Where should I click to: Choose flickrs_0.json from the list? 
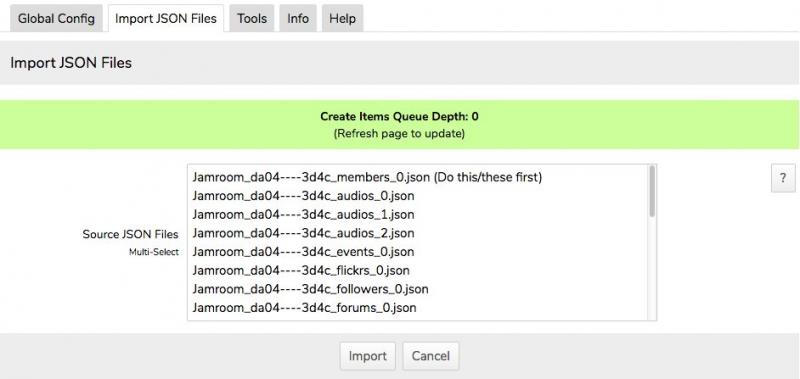click(x=417, y=271)
